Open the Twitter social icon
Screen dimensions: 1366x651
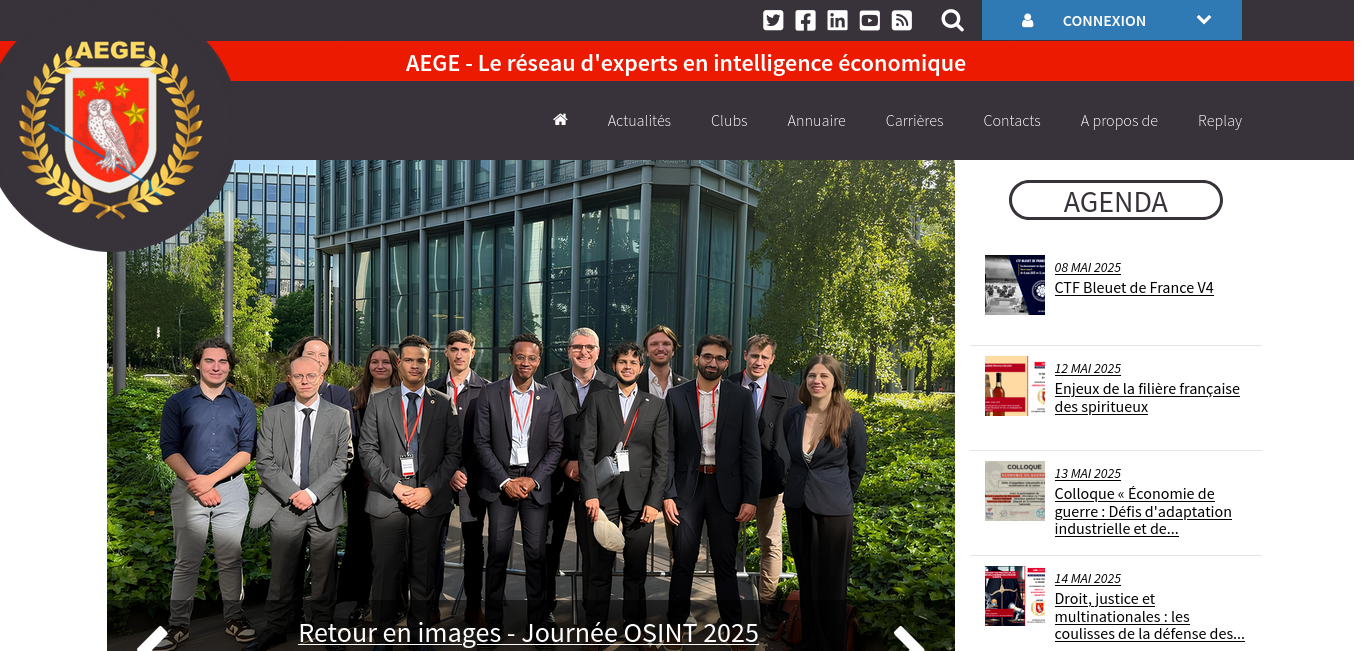[x=773, y=20]
